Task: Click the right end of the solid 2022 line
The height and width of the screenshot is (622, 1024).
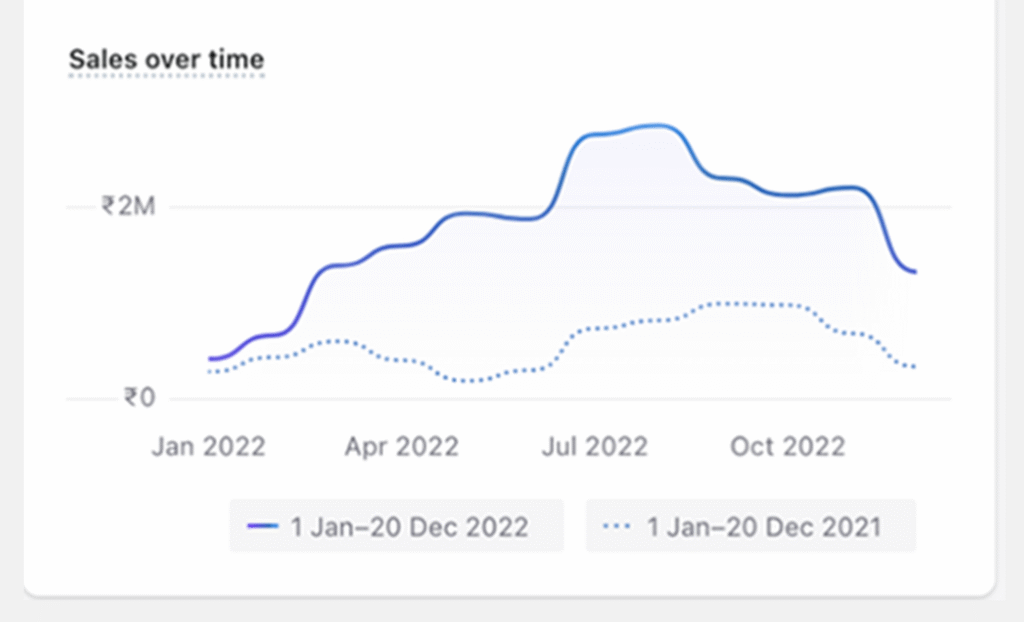Action: pos(915,272)
